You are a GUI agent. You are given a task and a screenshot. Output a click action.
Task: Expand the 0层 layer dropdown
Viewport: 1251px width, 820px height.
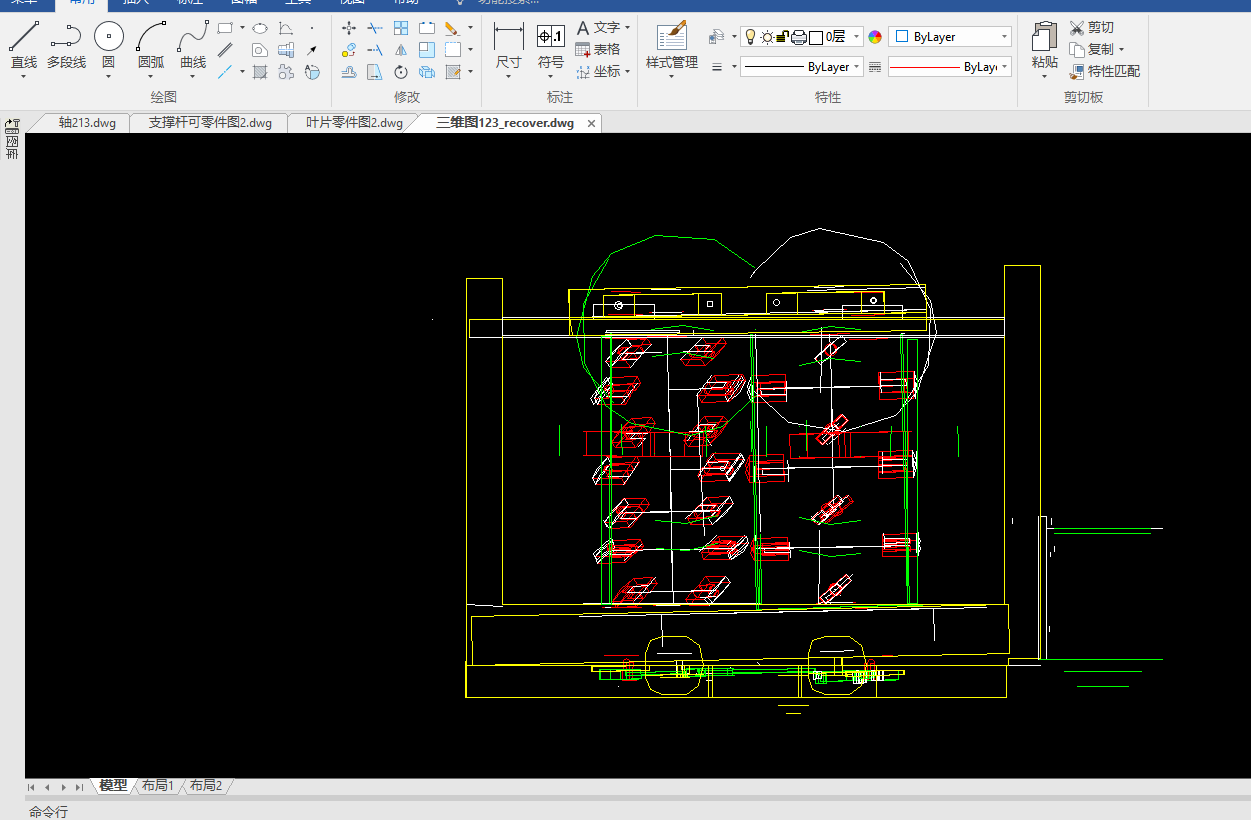(x=856, y=37)
